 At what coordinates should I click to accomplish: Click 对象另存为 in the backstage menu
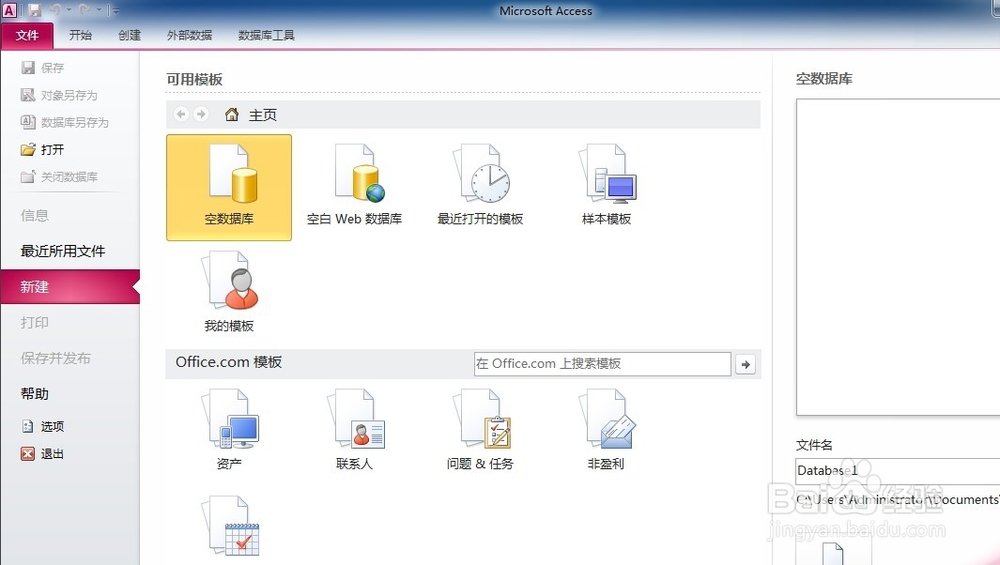[59, 95]
